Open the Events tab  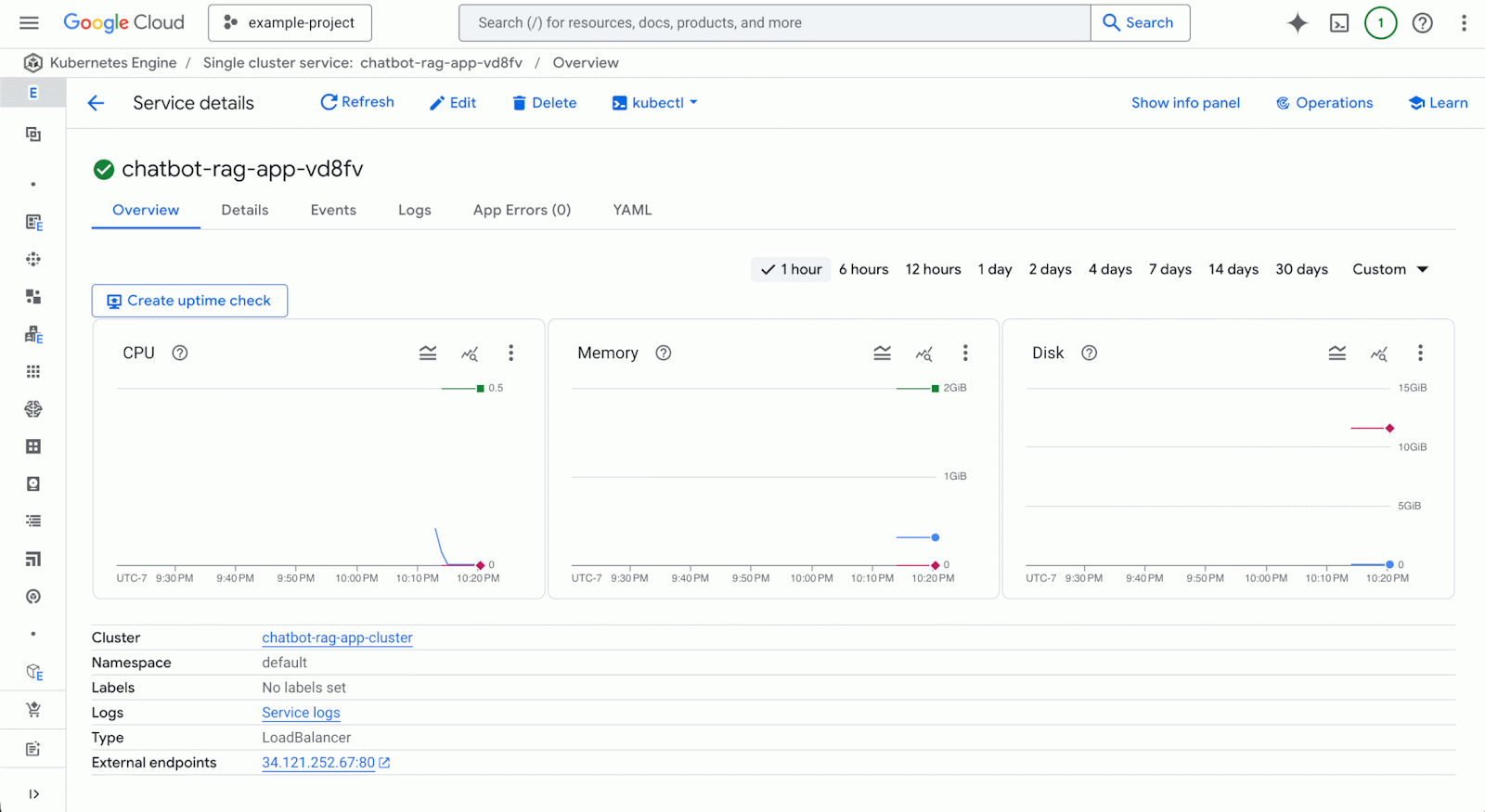click(x=333, y=211)
